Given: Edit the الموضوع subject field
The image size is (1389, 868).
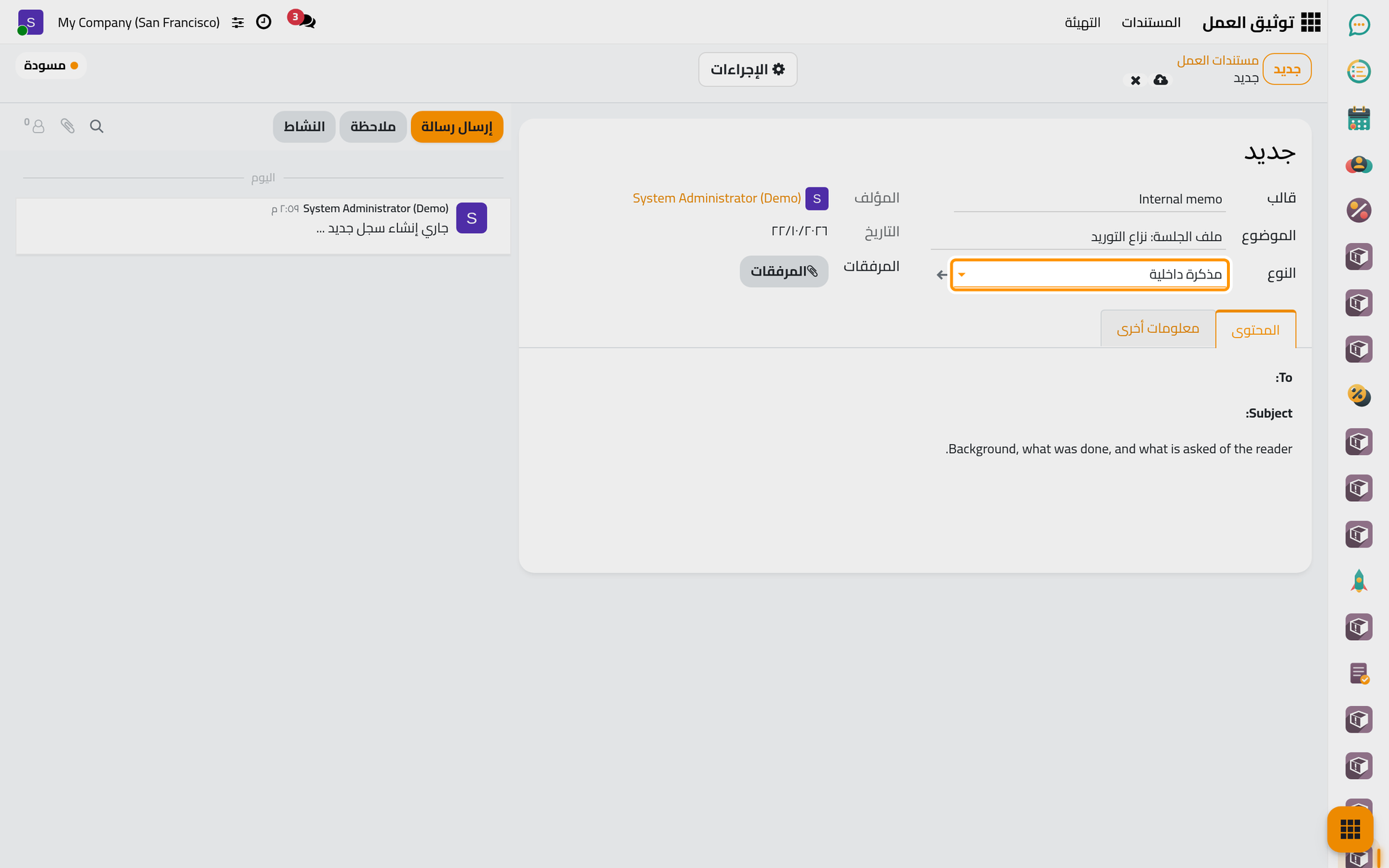Looking at the screenshot, I should pyautogui.click(x=1078, y=237).
